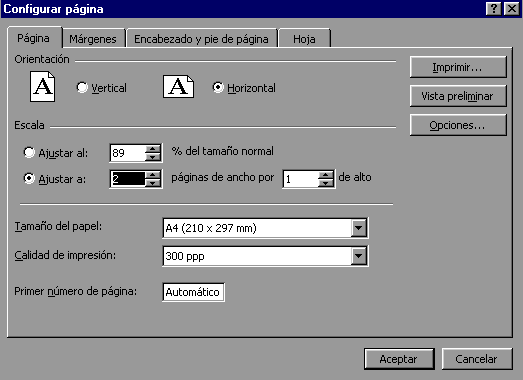The width and height of the screenshot is (523, 380).
Task: Open Vista preliminar
Action: pos(458,96)
